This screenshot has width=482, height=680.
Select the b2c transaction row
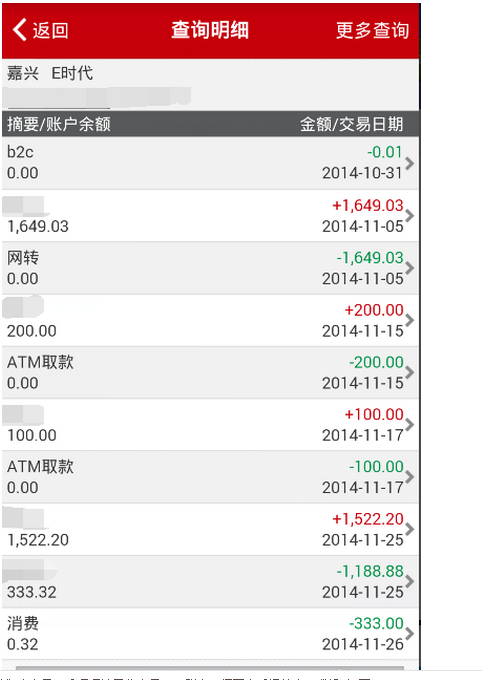point(210,163)
